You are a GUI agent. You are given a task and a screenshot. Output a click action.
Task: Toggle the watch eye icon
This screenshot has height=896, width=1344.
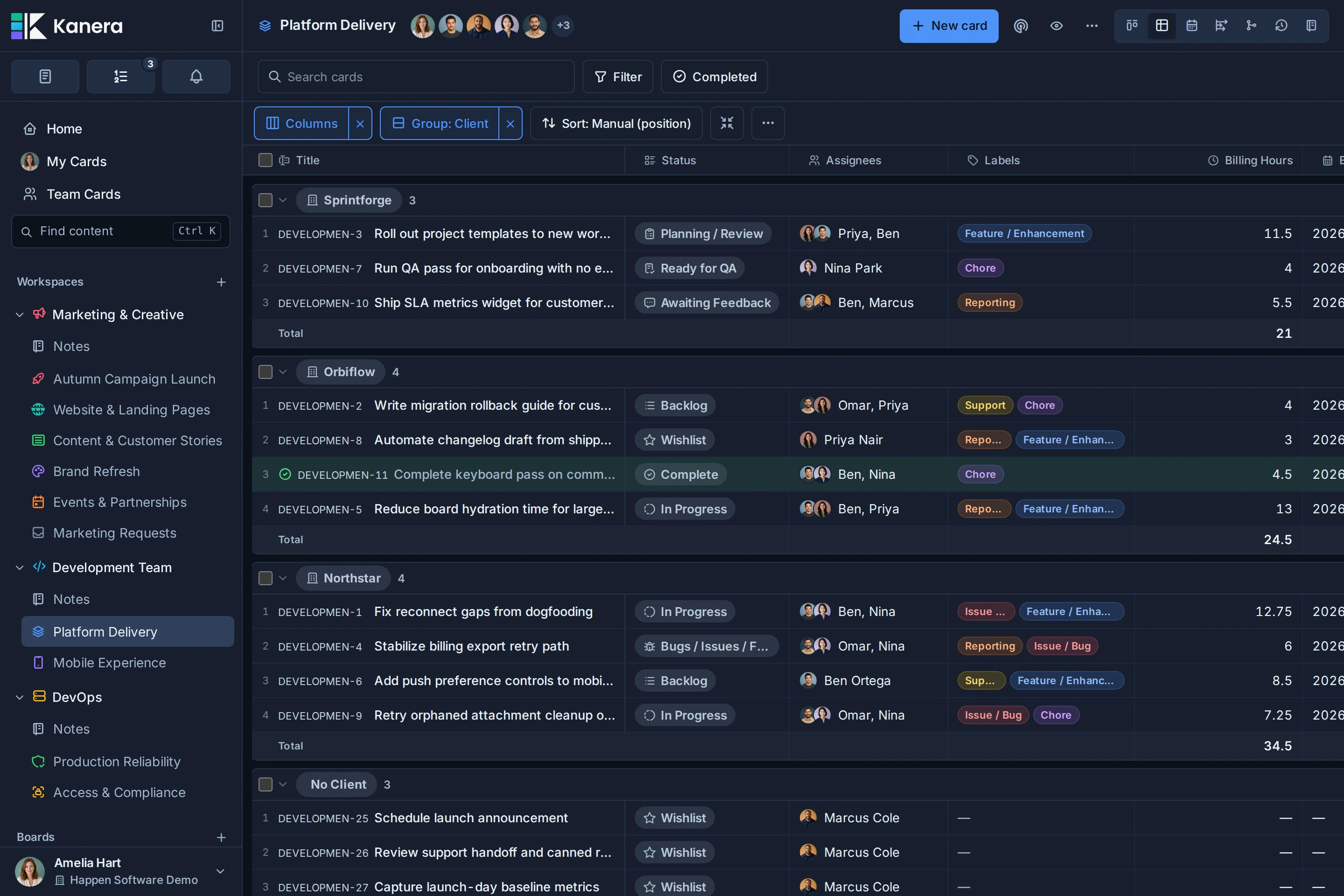1057,26
